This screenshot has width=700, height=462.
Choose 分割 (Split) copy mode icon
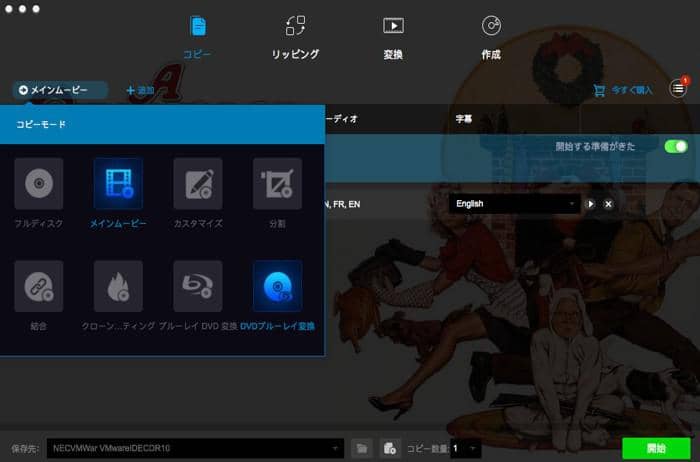(x=277, y=183)
